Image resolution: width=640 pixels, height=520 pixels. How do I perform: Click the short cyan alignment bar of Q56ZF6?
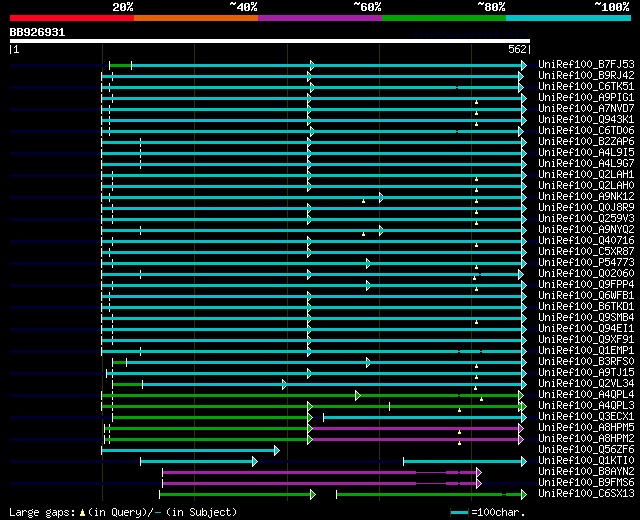point(190,451)
